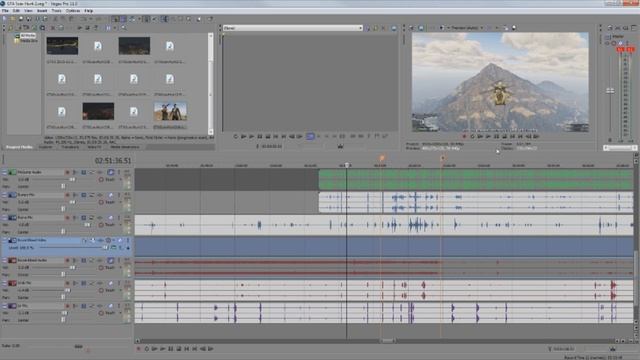Select the two-characters thumbnail in Project Media
This screenshot has width=640, height=360.
171,111
